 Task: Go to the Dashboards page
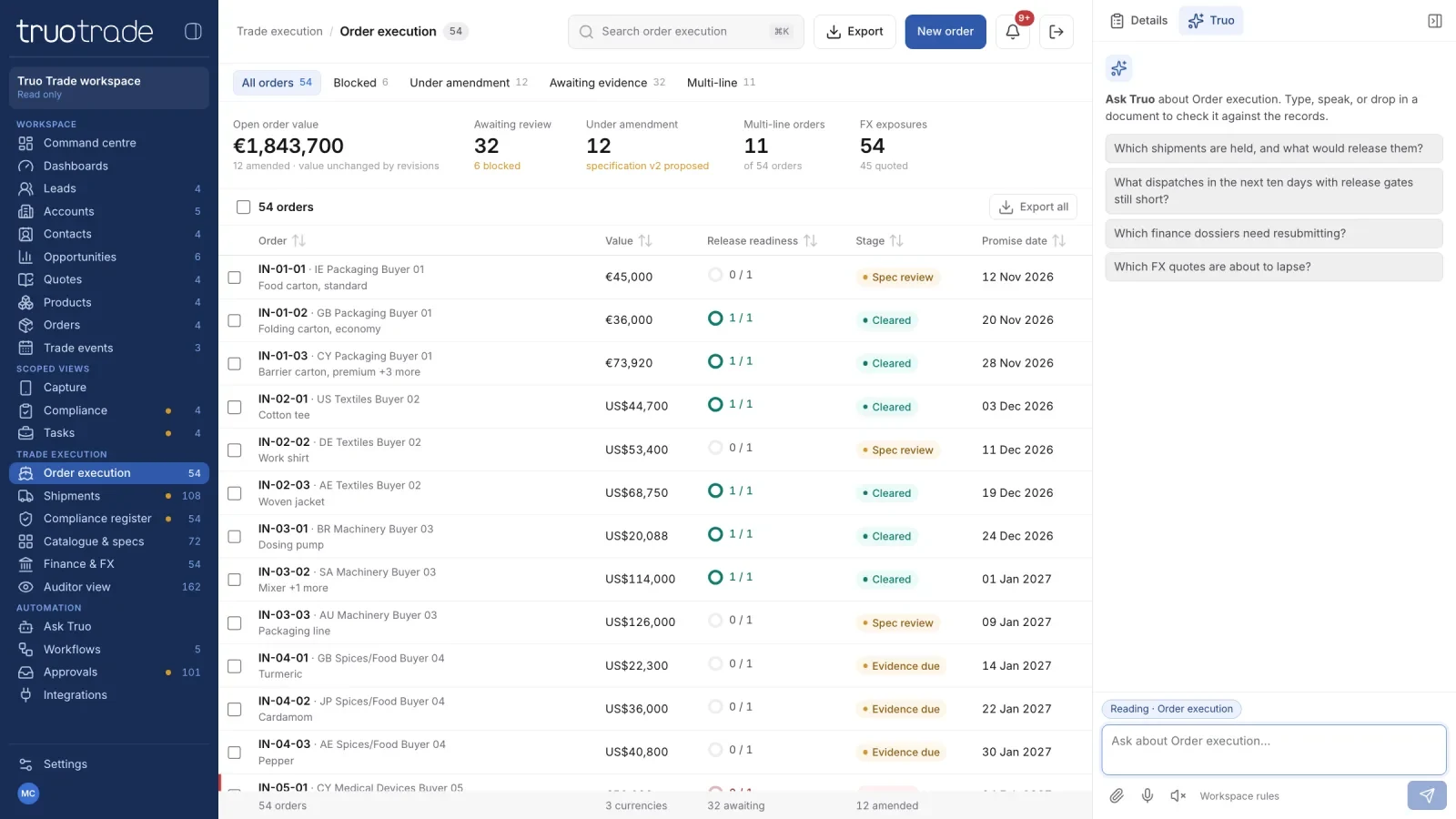[x=109, y=166]
